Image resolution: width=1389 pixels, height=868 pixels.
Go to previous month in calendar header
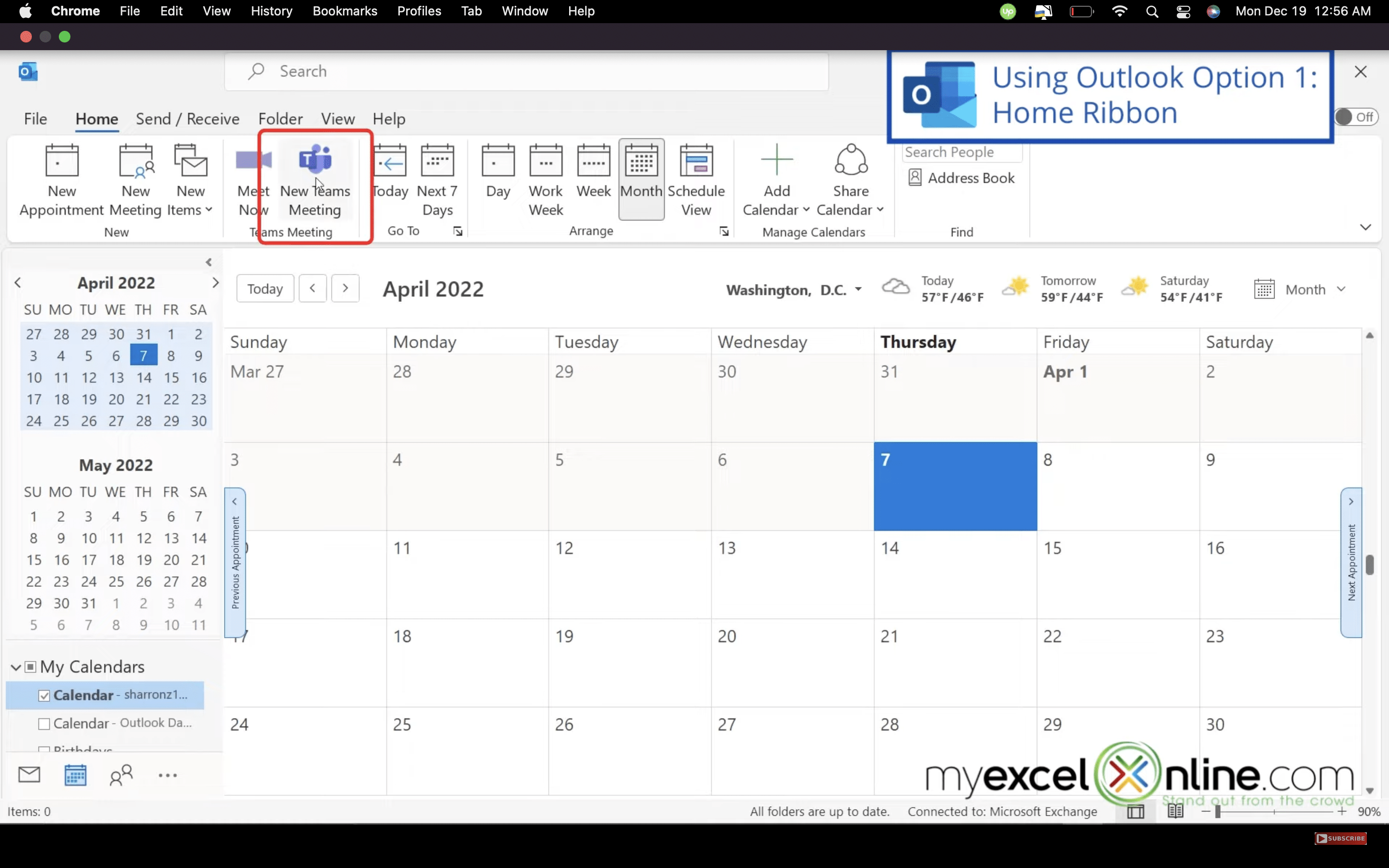point(313,288)
